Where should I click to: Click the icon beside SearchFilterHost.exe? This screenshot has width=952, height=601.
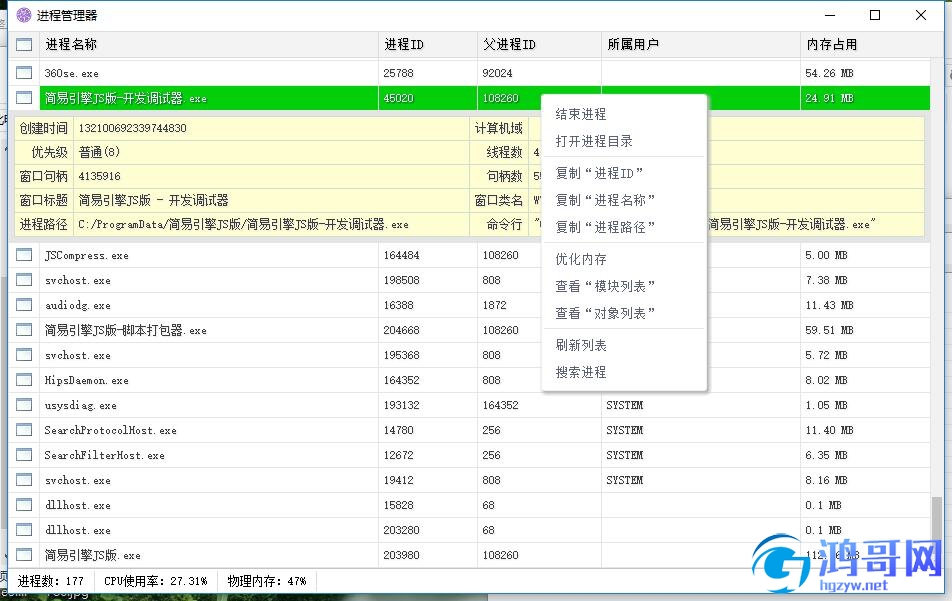coord(24,455)
